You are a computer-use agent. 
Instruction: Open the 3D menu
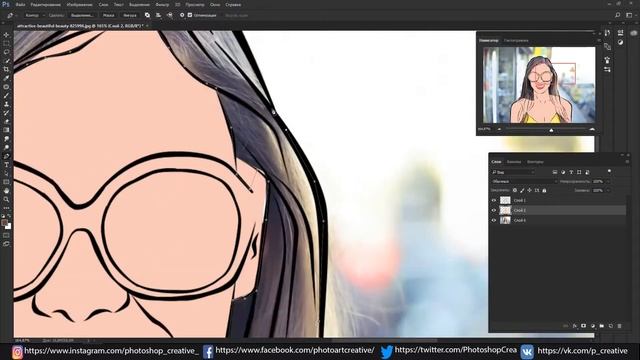click(x=178, y=5)
